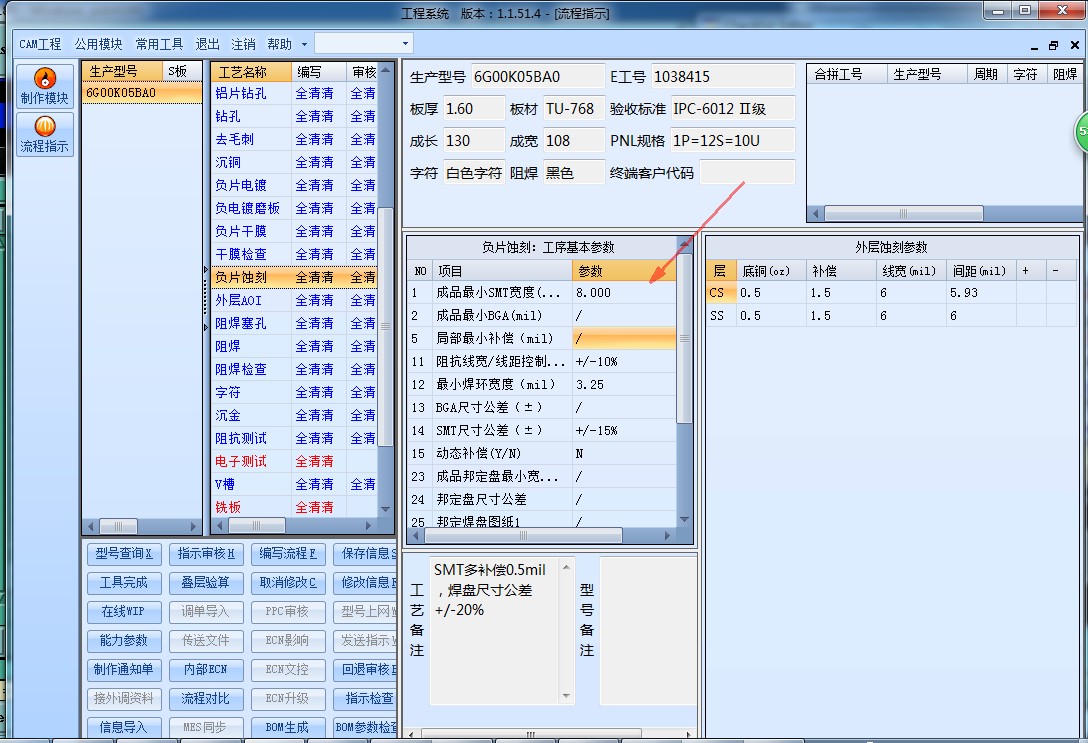Screen dimensions: 1088x743
Task: Select the 局部最小补偿 parameter value cell
Action: coord(623,339)
